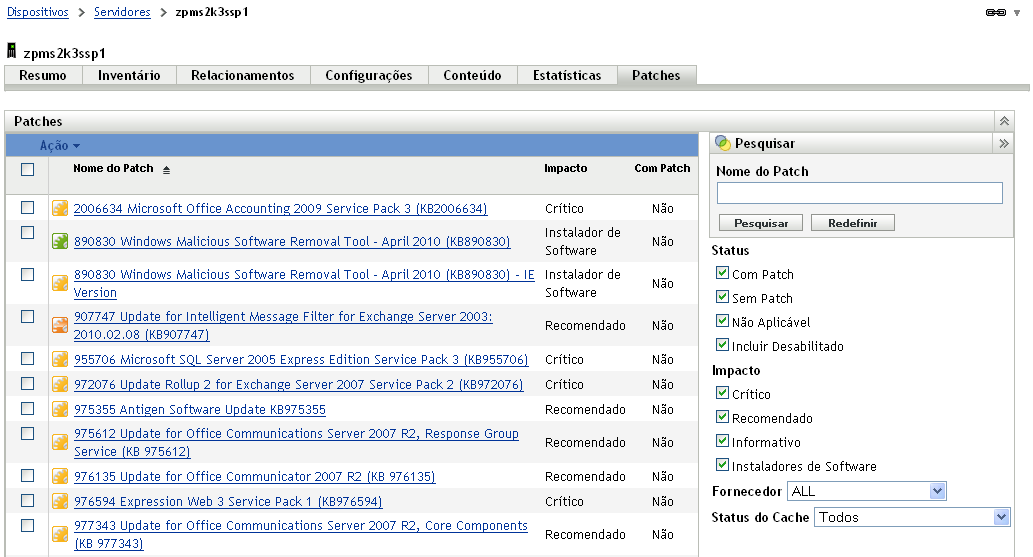Select the Patches tab
The width and height of the screenshot is (1033, 557).
(656, 75)
